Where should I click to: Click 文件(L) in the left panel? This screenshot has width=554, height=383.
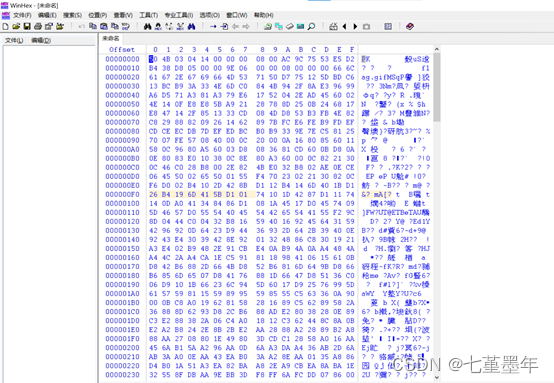14,41
